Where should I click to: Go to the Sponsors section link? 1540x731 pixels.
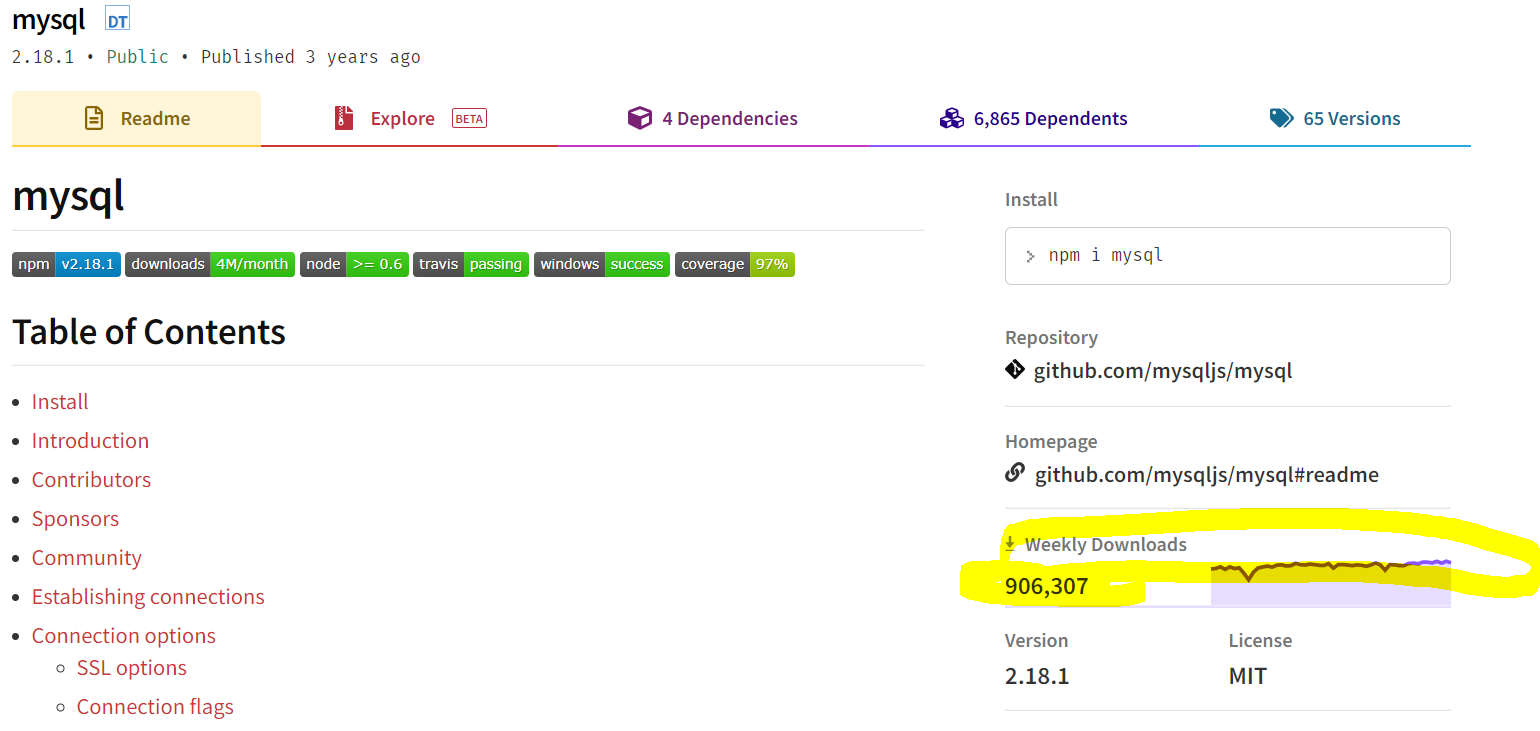(75, 518)
